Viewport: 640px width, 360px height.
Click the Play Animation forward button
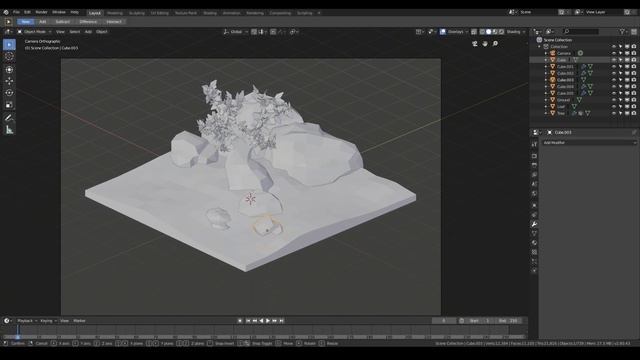(268, 321)
